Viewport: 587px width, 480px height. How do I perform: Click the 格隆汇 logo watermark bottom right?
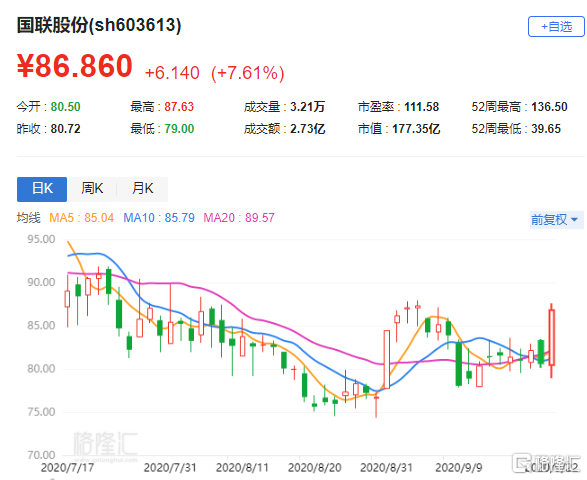(x=547, y=463)
